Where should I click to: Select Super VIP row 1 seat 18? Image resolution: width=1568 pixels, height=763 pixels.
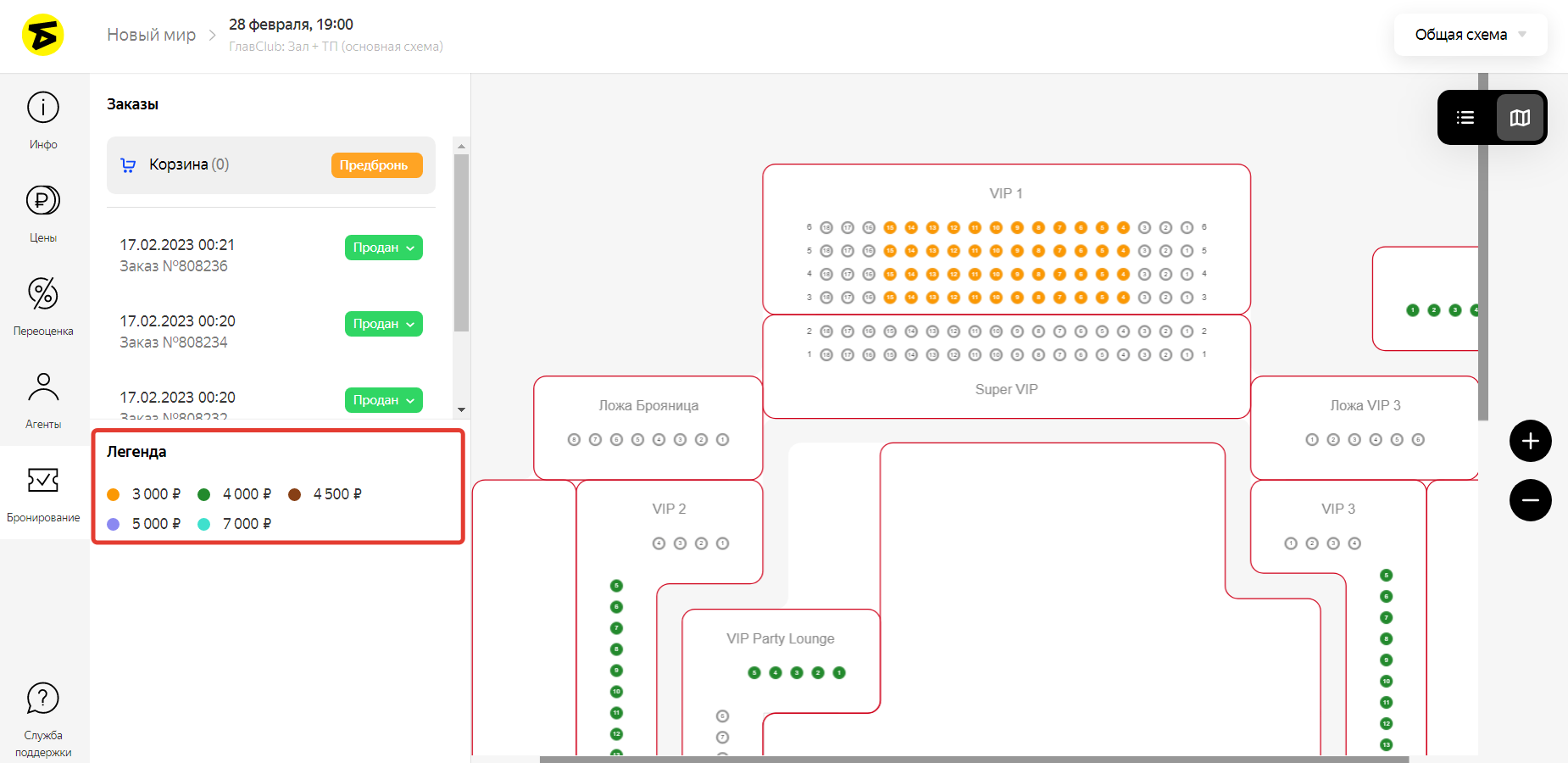pos(826,354)
